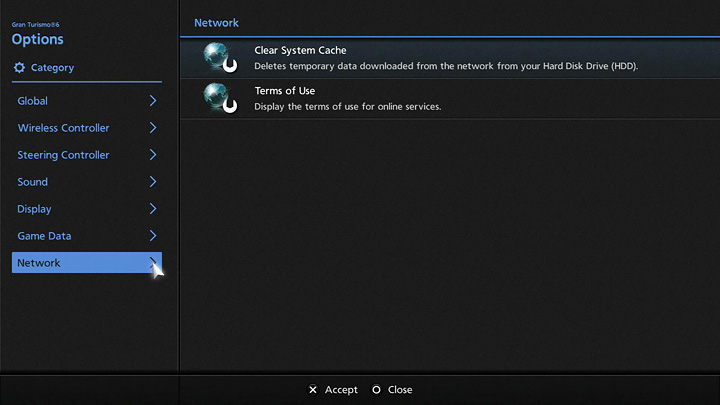Click the chevron in the Sound row

(153, 182)
